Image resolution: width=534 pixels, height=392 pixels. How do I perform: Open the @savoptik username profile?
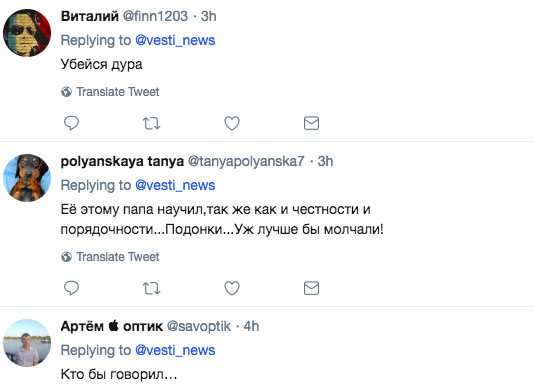[199, 326]
